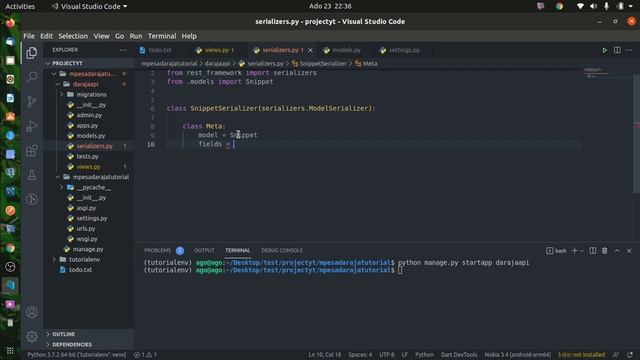
Task: Split the editor to the right
Action: 617,50
